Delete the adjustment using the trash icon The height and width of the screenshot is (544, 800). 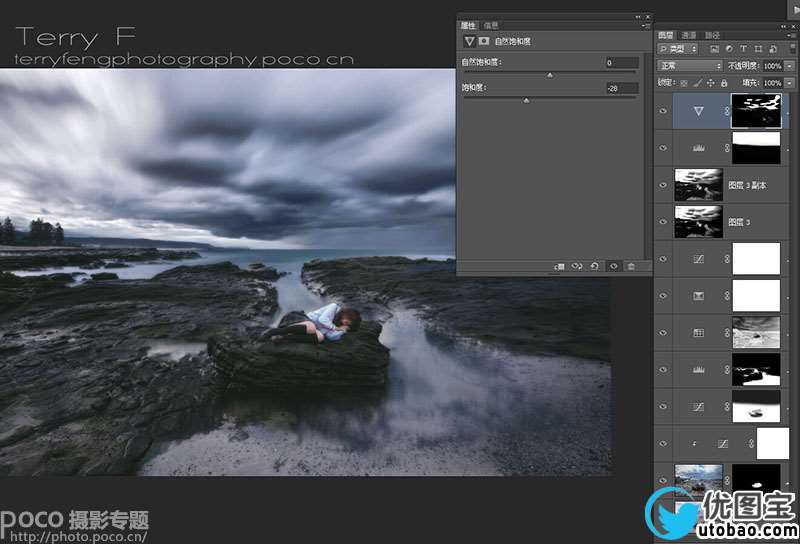pyautogui.click(x=631, y=266)
